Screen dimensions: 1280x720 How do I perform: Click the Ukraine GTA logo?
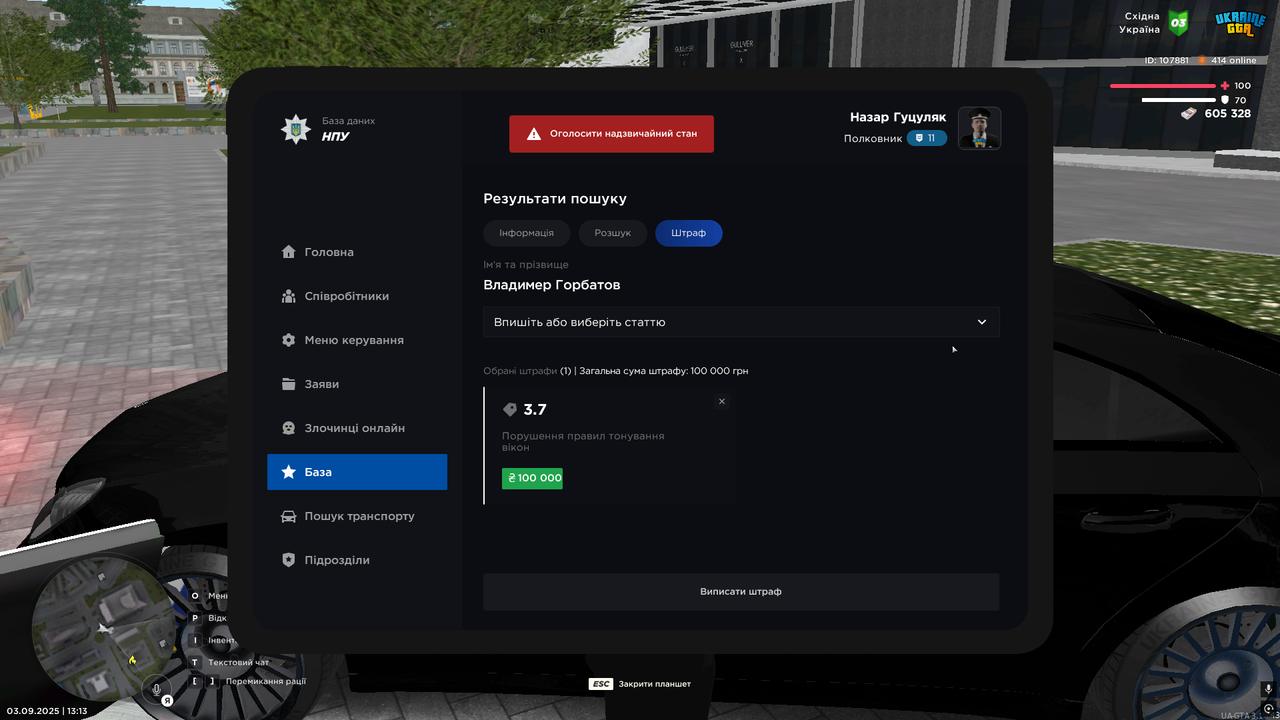[1240, 24]
